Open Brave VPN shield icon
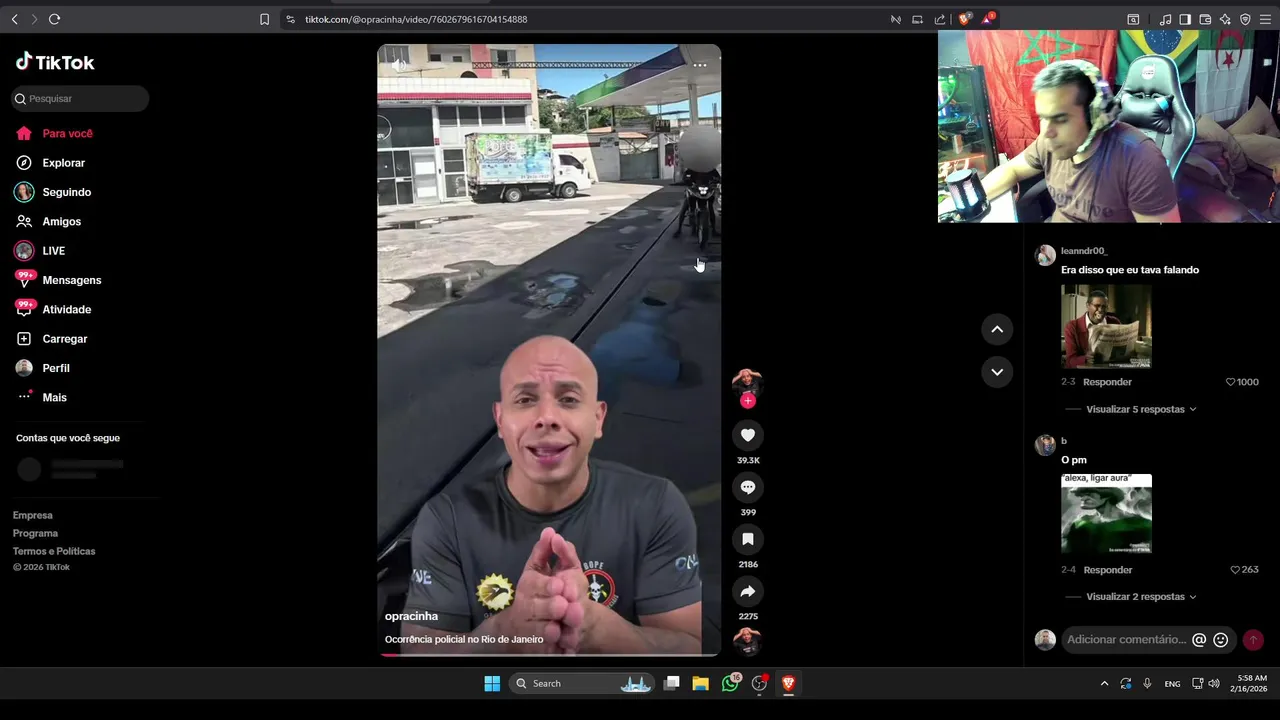The width and height of the screenshot is (1280, 720). [1245, 19]
